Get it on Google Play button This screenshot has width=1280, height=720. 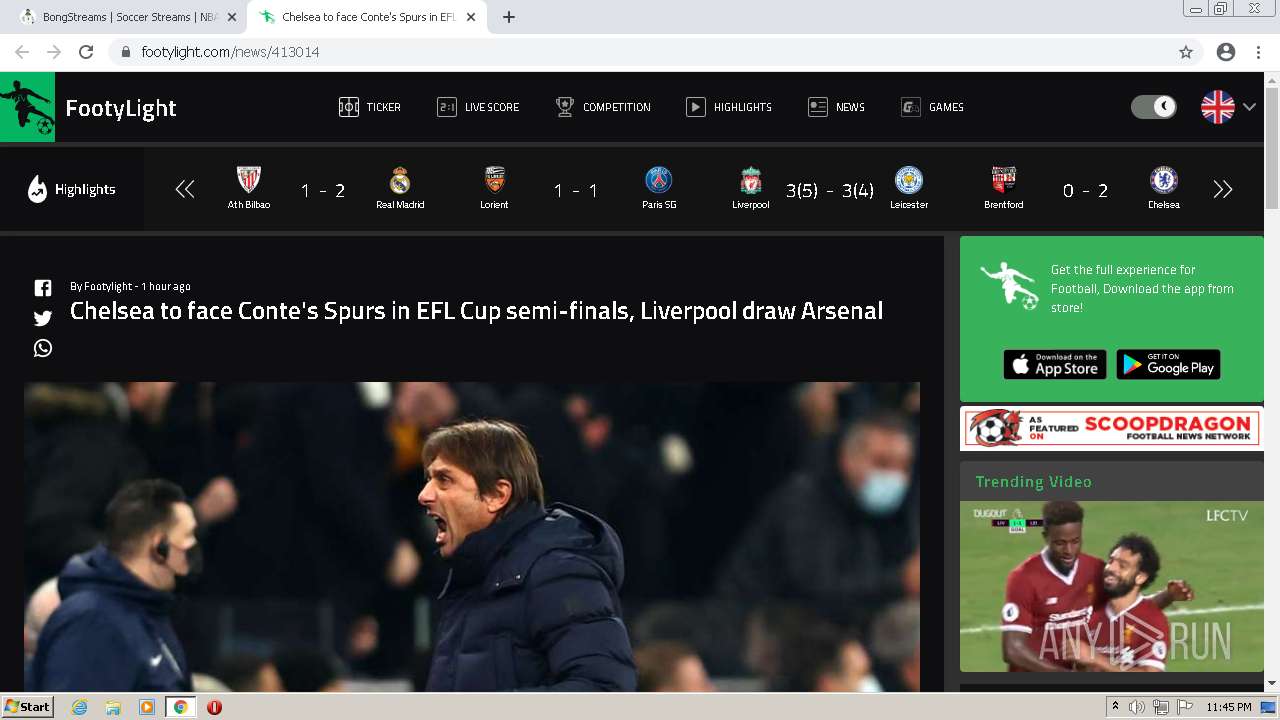[x=1168, y=365]
